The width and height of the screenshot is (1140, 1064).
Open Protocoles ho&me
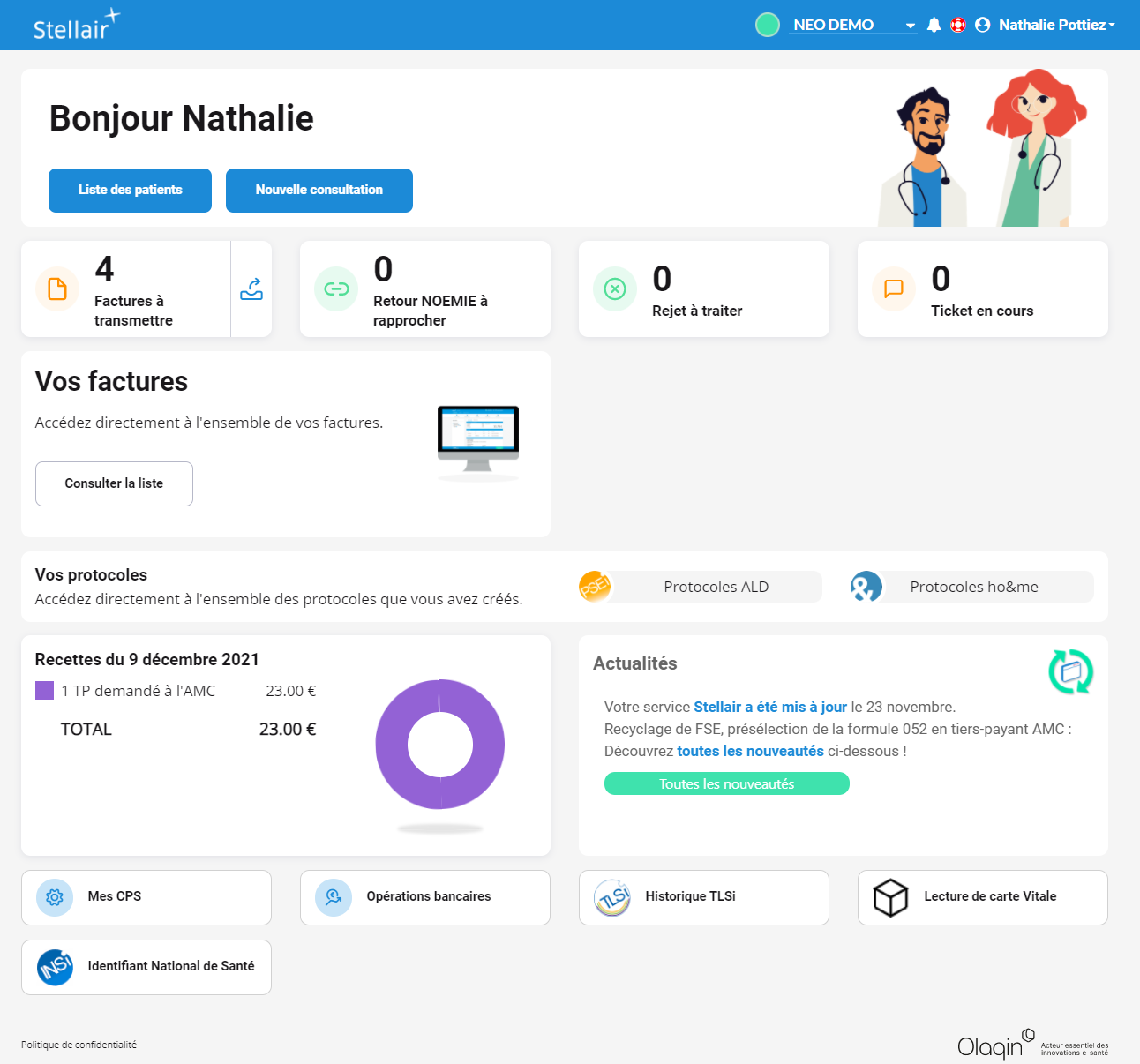pos(973,587)
